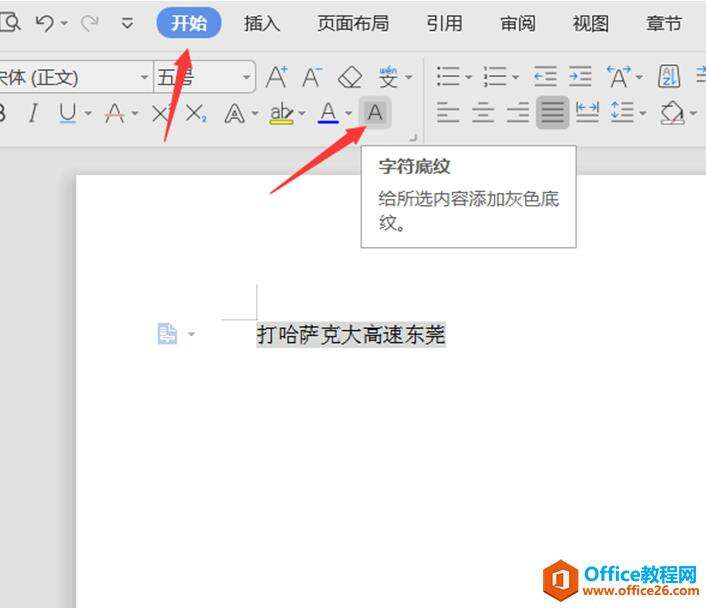The width and height of the screenshot is (706, 608).
Task: Expand the Chinese layout dropdown arrow
Action: tap(639, 77)
